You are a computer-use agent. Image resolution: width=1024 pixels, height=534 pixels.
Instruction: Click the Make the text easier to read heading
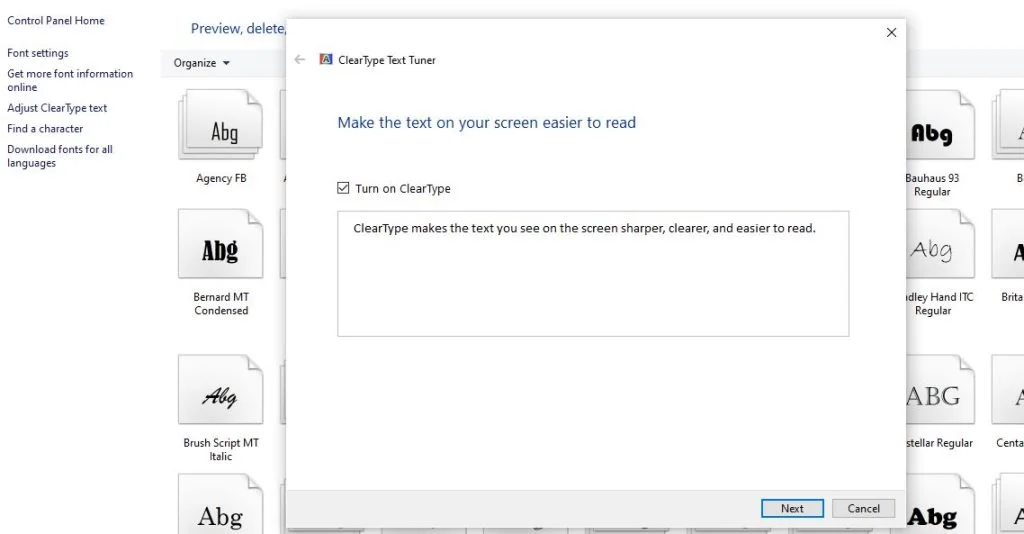tap(487, 123)
